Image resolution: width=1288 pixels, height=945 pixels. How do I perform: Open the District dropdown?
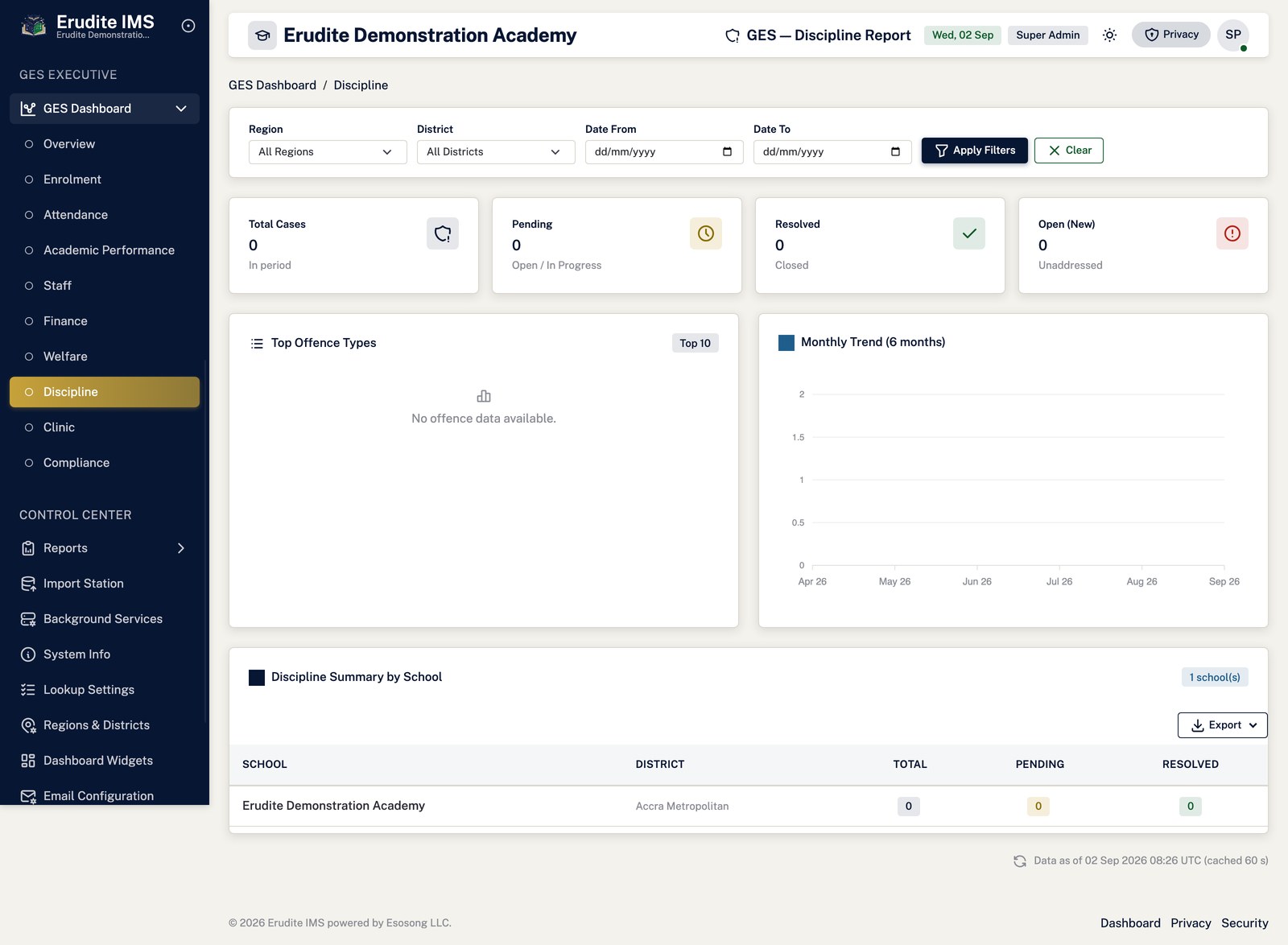[496, 152]
